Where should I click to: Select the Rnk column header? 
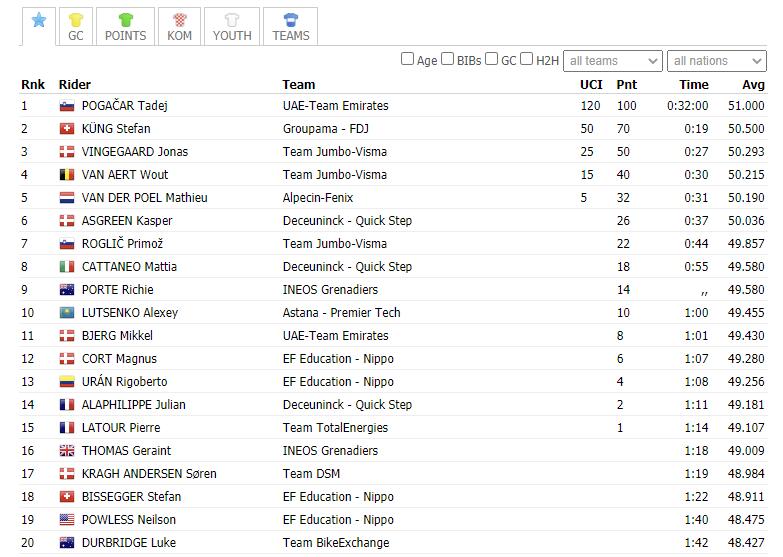(33, 84)
